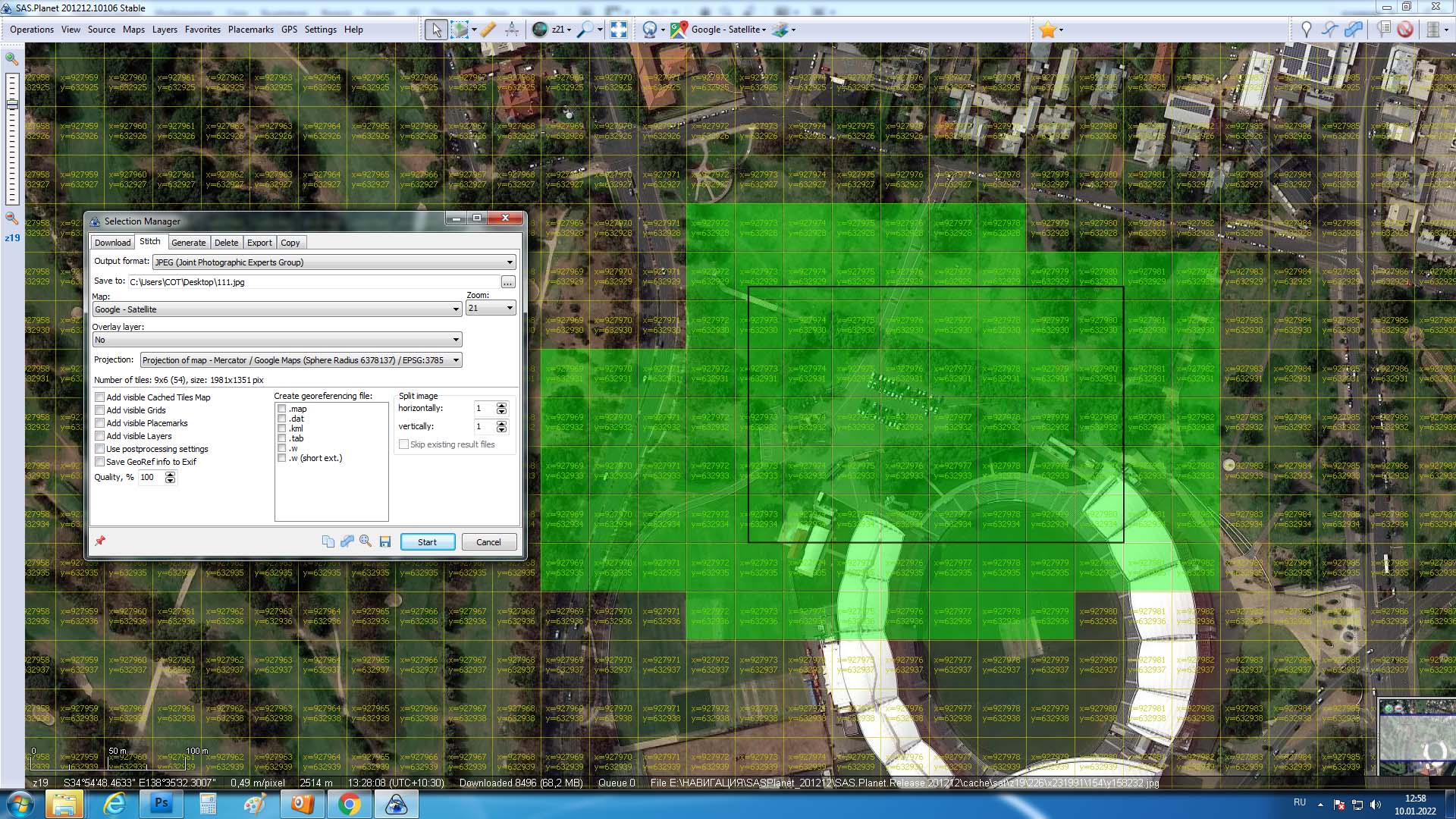
Task: Open the Placemarks menu
Action: (250, 30)
